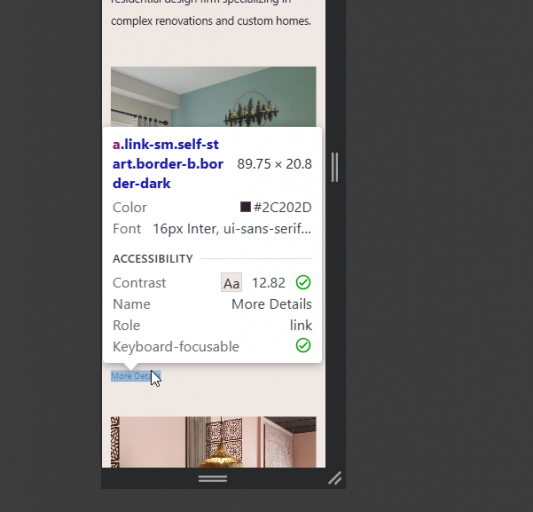This screenshot has width=533, height=512.
Task: Click the Aa contrast preview sample
Action: (231, 282)
